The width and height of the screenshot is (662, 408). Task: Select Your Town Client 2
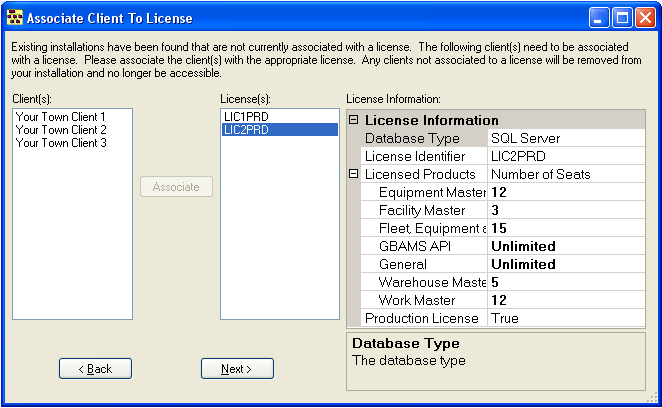(x=61, y=130)
